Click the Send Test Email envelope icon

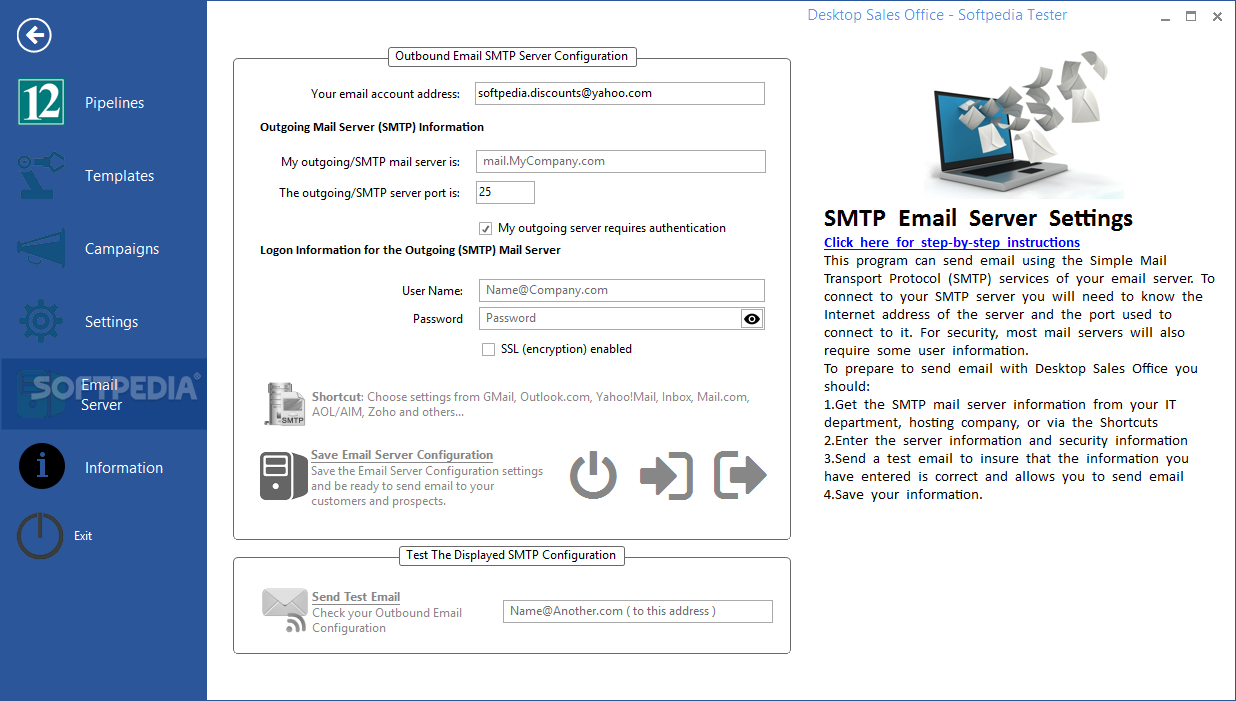[x=285, y=611]
